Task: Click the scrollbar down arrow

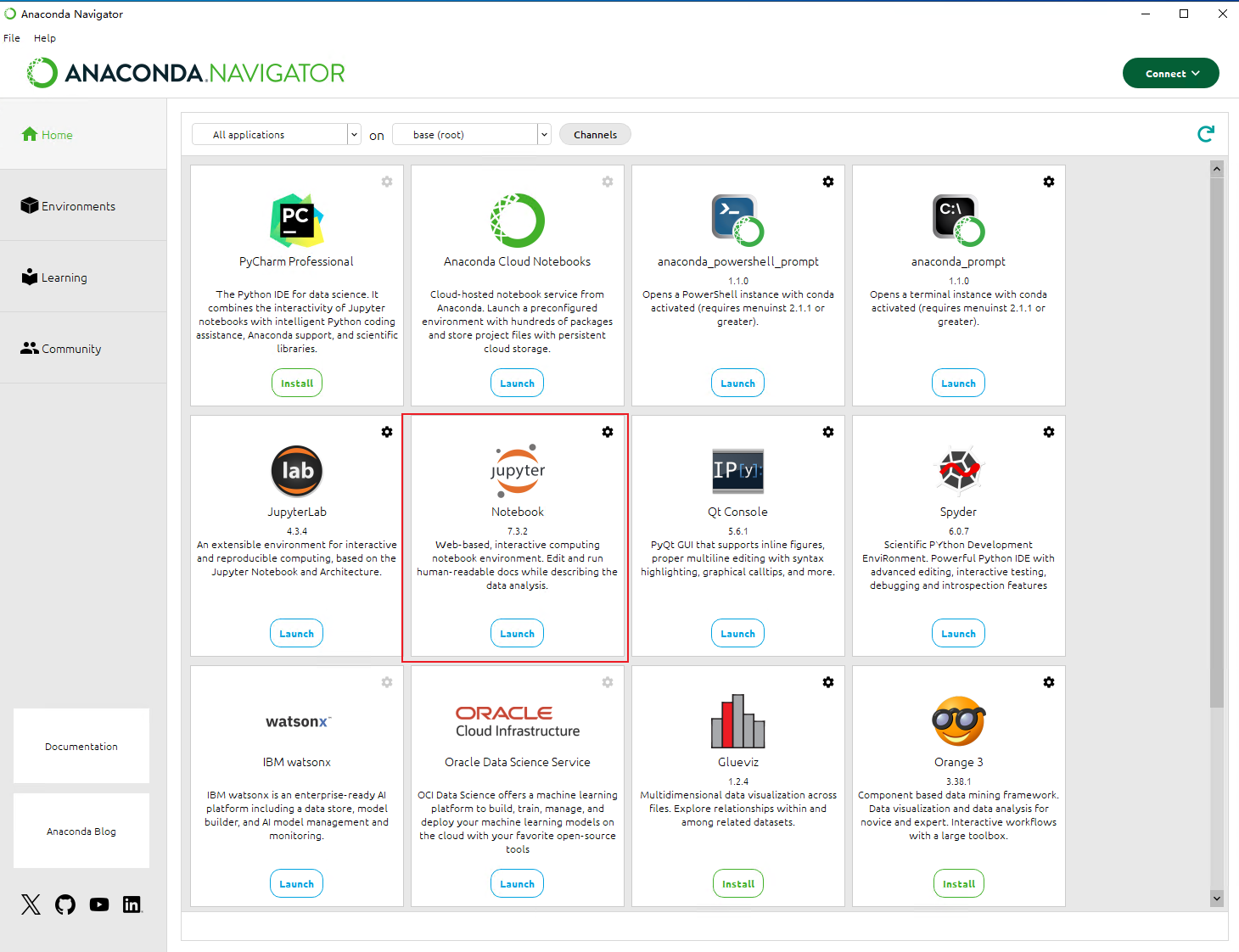Action: pos(1217,899)
